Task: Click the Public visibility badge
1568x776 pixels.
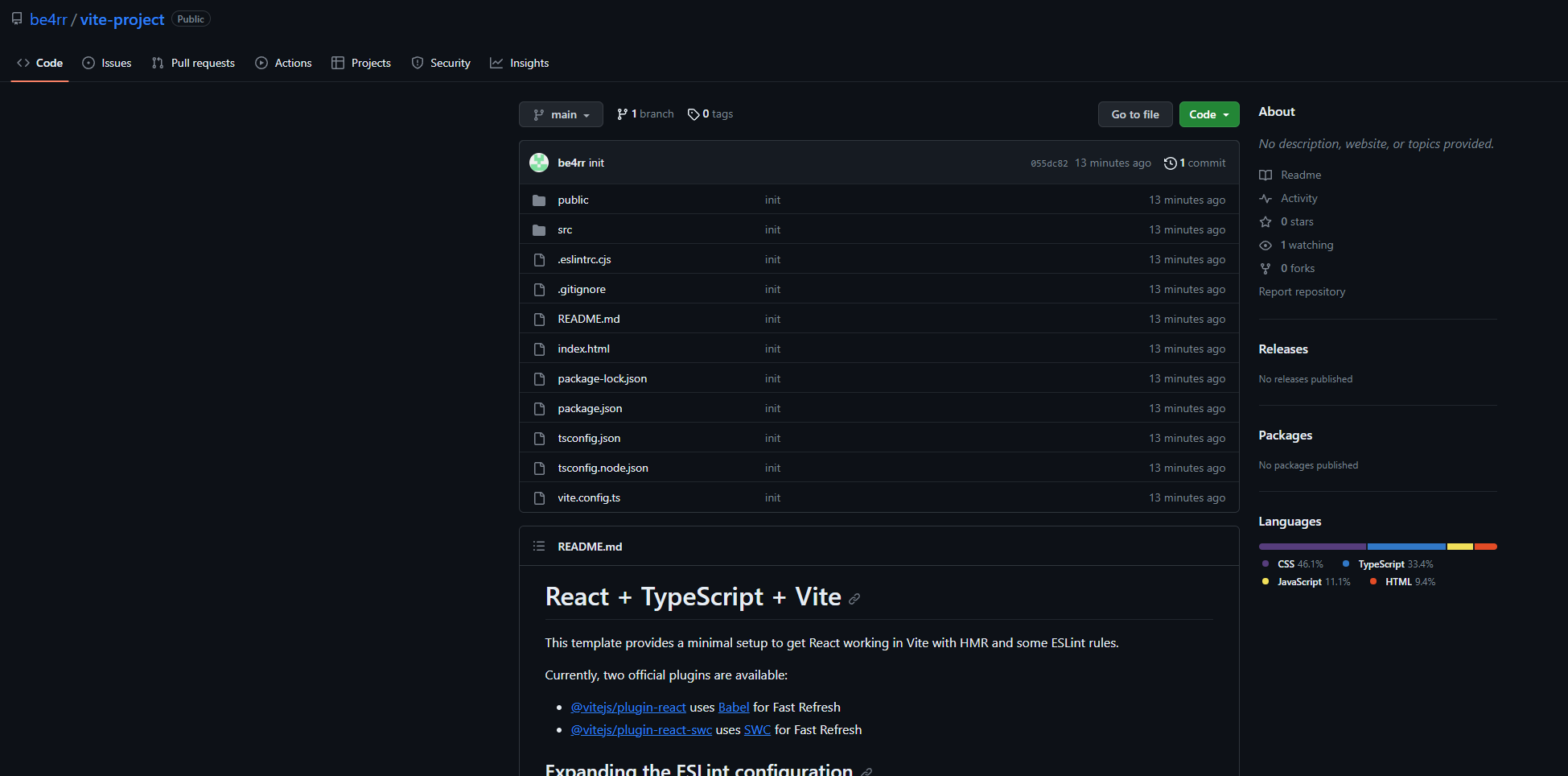Action: pos(191,19)
